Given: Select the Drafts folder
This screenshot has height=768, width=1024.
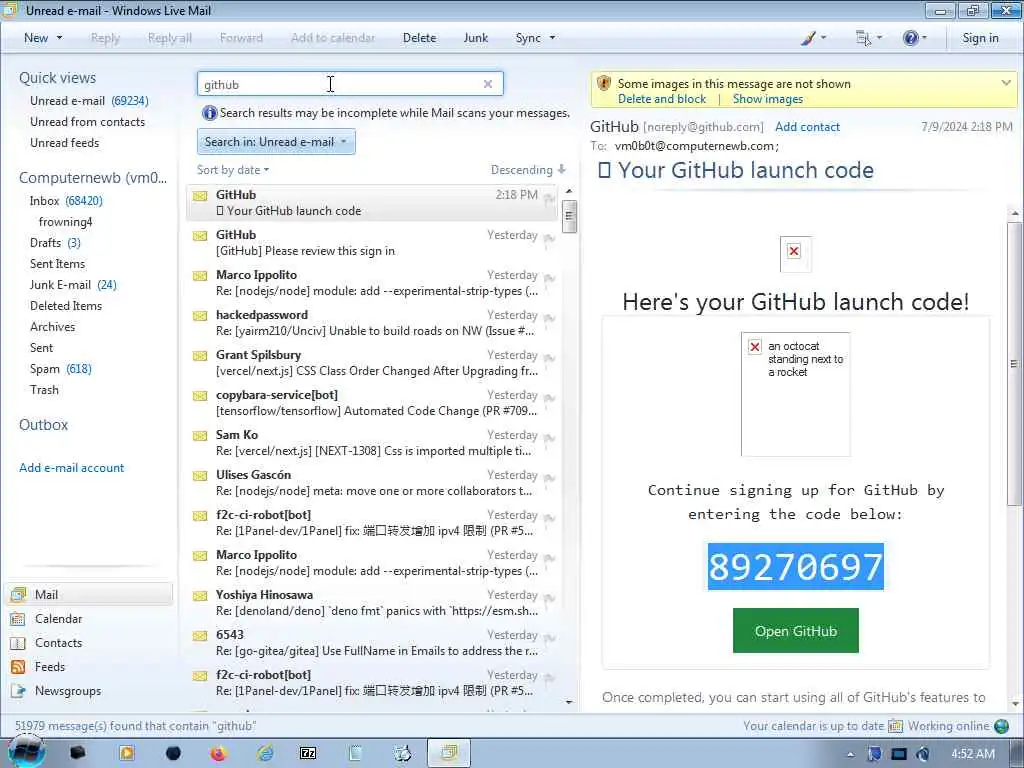Looking at the screenshot, I should pyautogui.click(x=56, y=243).
